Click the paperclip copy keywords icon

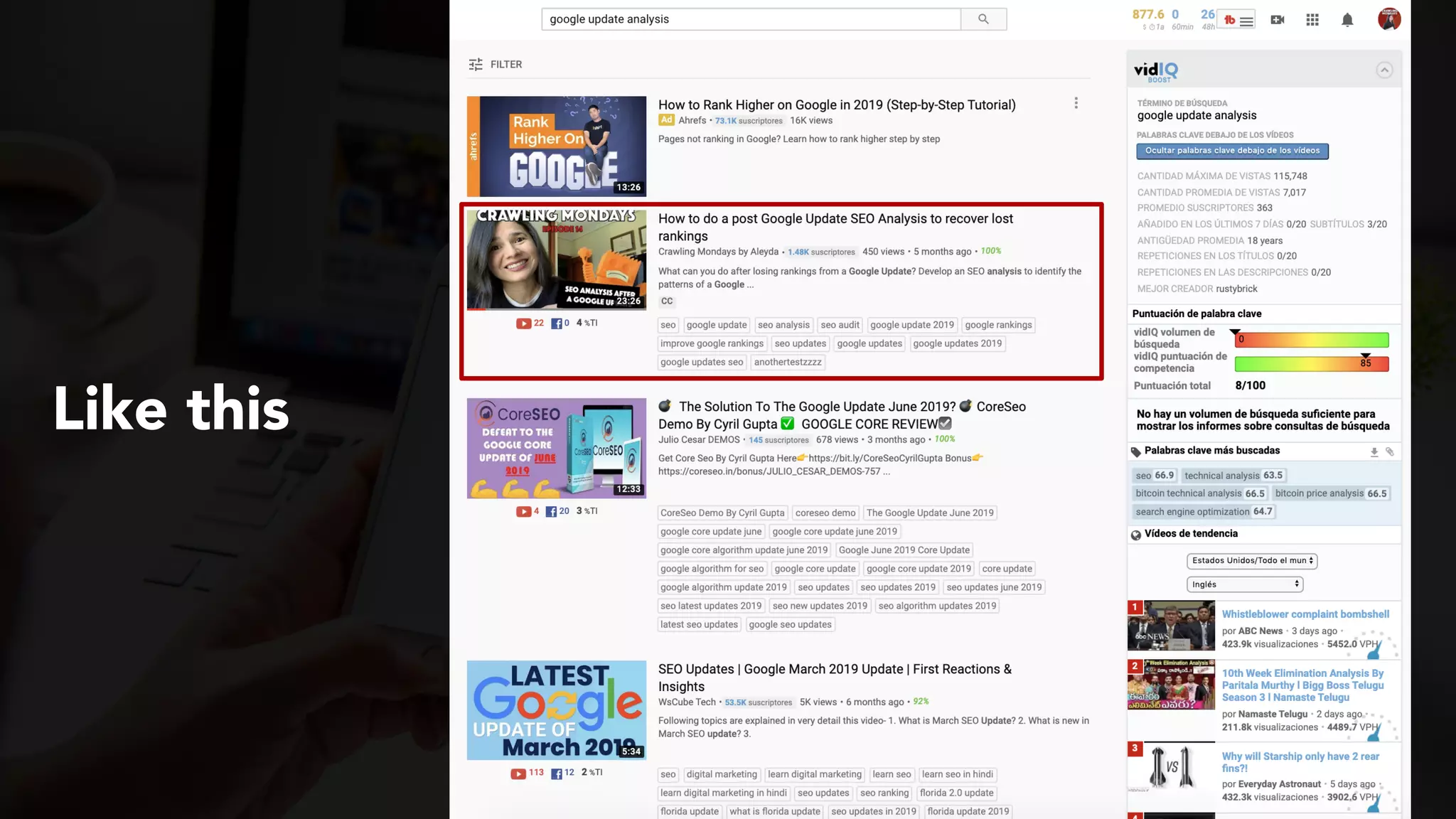click(x=1390, y=452)
